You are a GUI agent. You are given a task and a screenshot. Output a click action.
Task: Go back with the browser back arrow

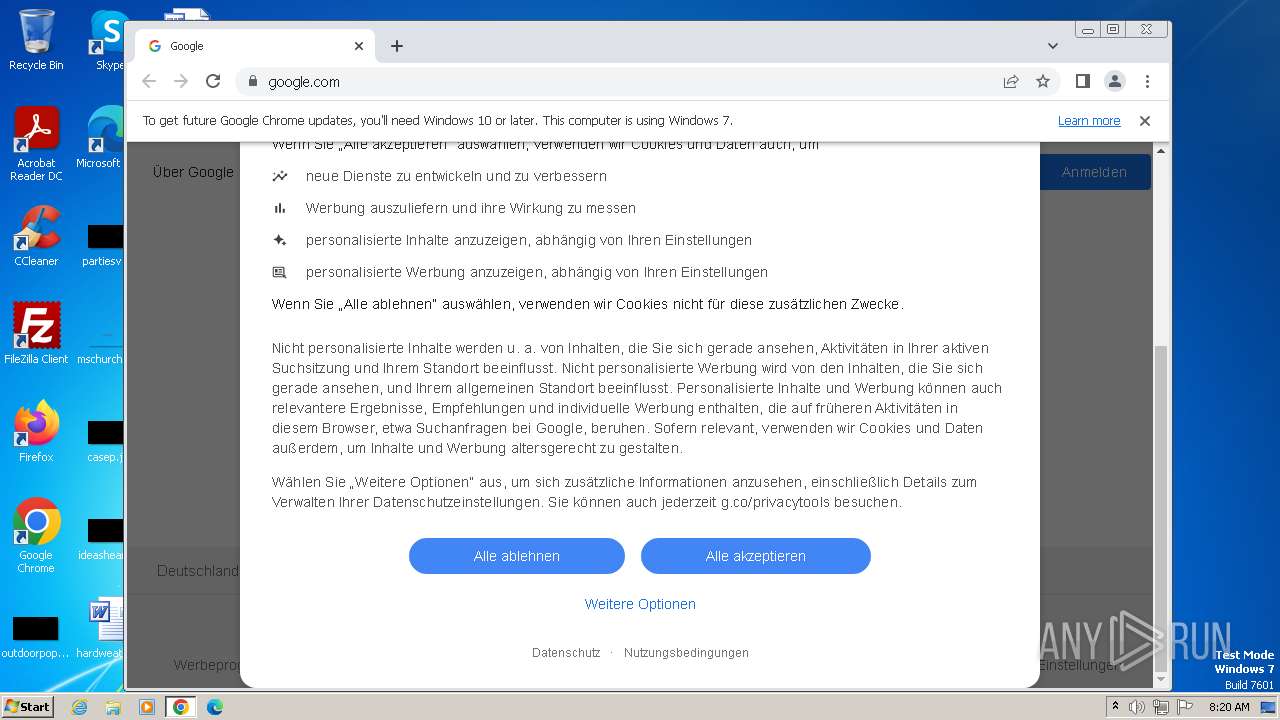[x=149, y=81]
